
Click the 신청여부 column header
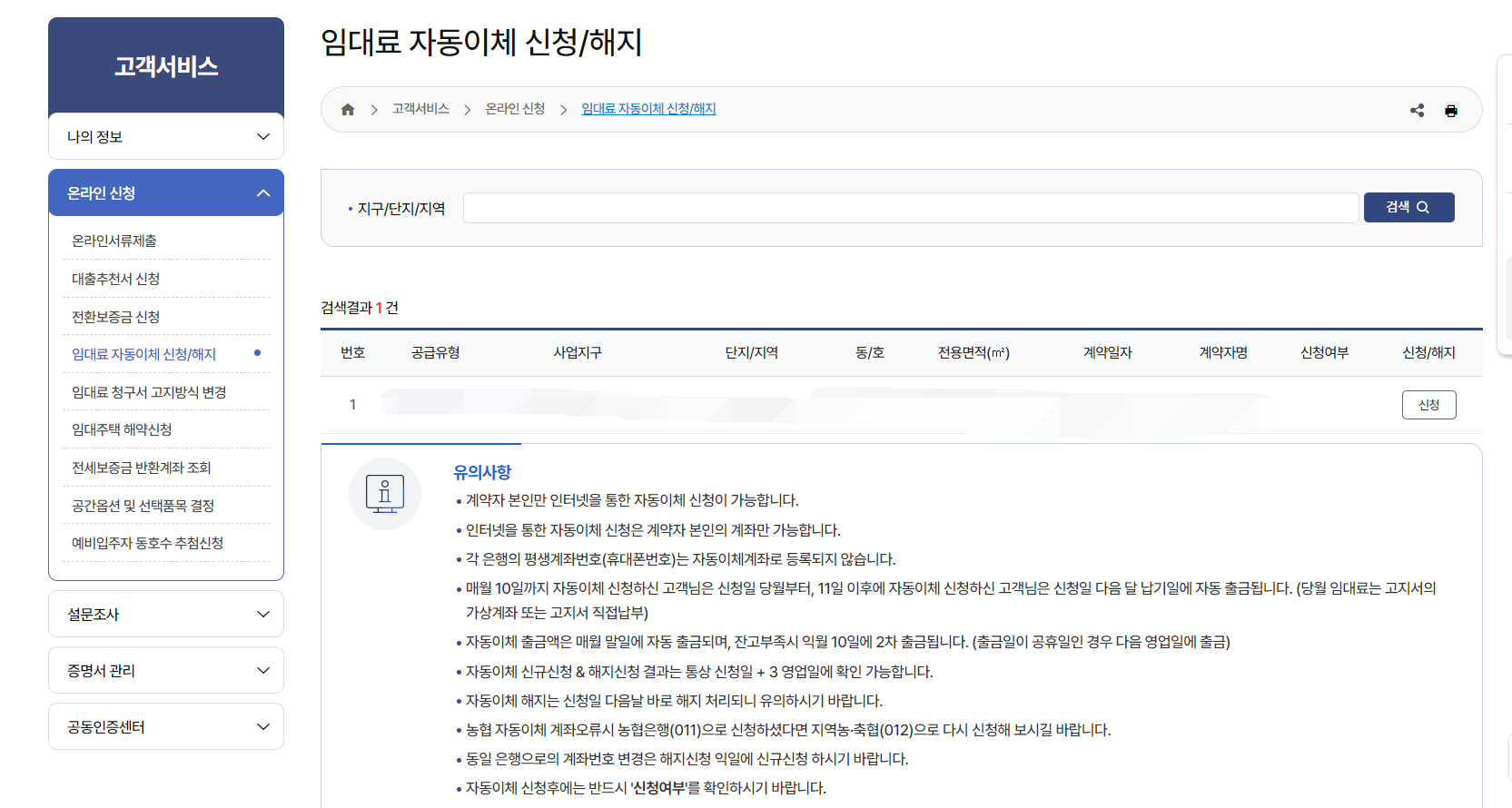[1324, 352]
